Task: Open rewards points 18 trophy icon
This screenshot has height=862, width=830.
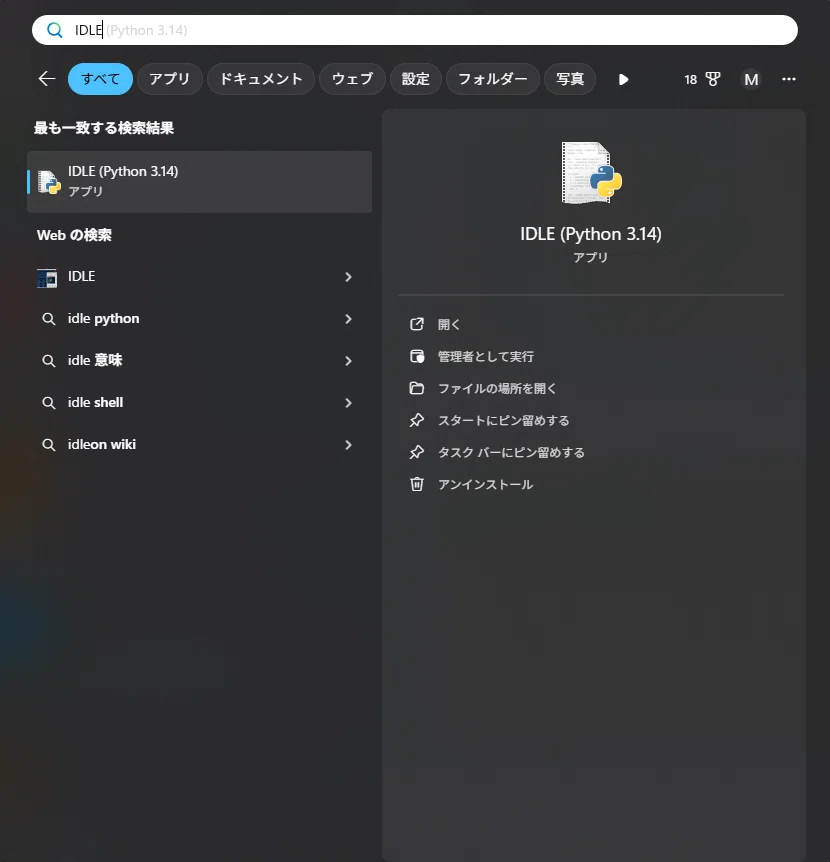Action: 702,80
